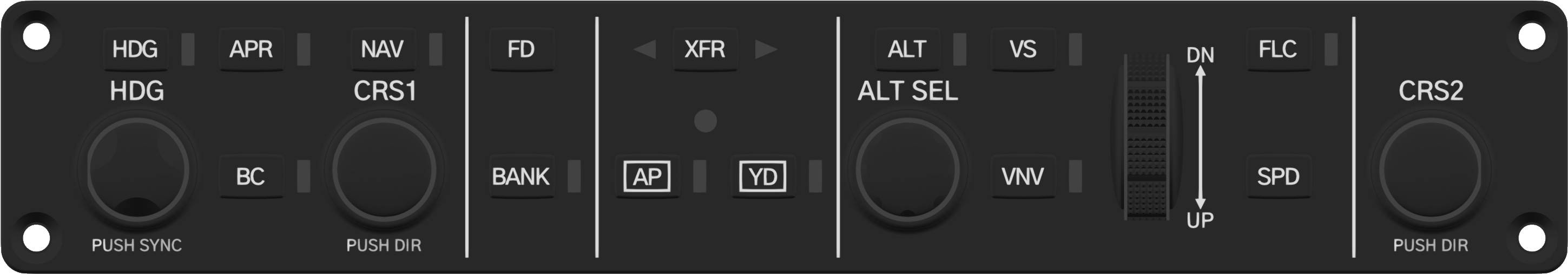Engage the AP autopilot button
This screenshot has width=1568, height=274.
click(x=647, y=177)
